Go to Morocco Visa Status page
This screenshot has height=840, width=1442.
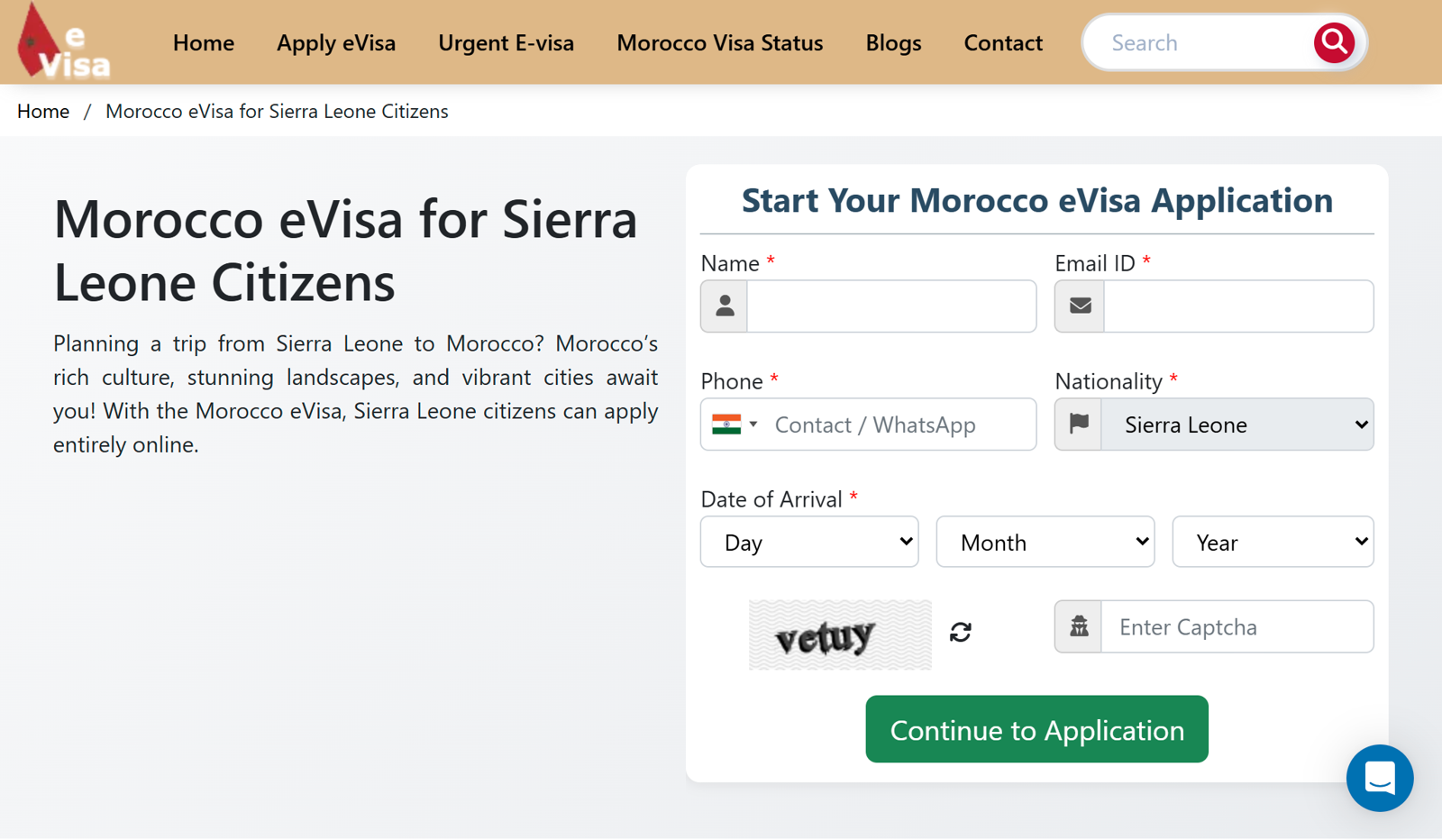tap(719, 42)
